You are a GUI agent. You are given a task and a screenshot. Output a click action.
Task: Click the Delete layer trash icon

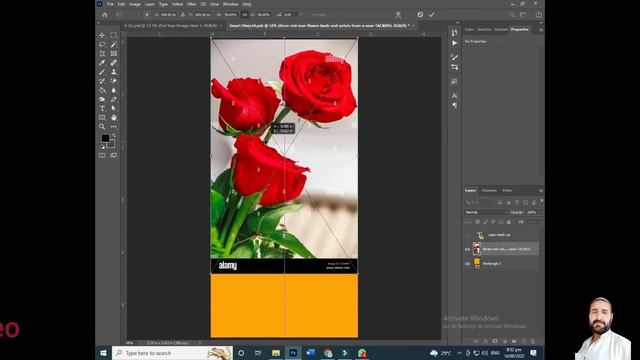tap(533, 341)
